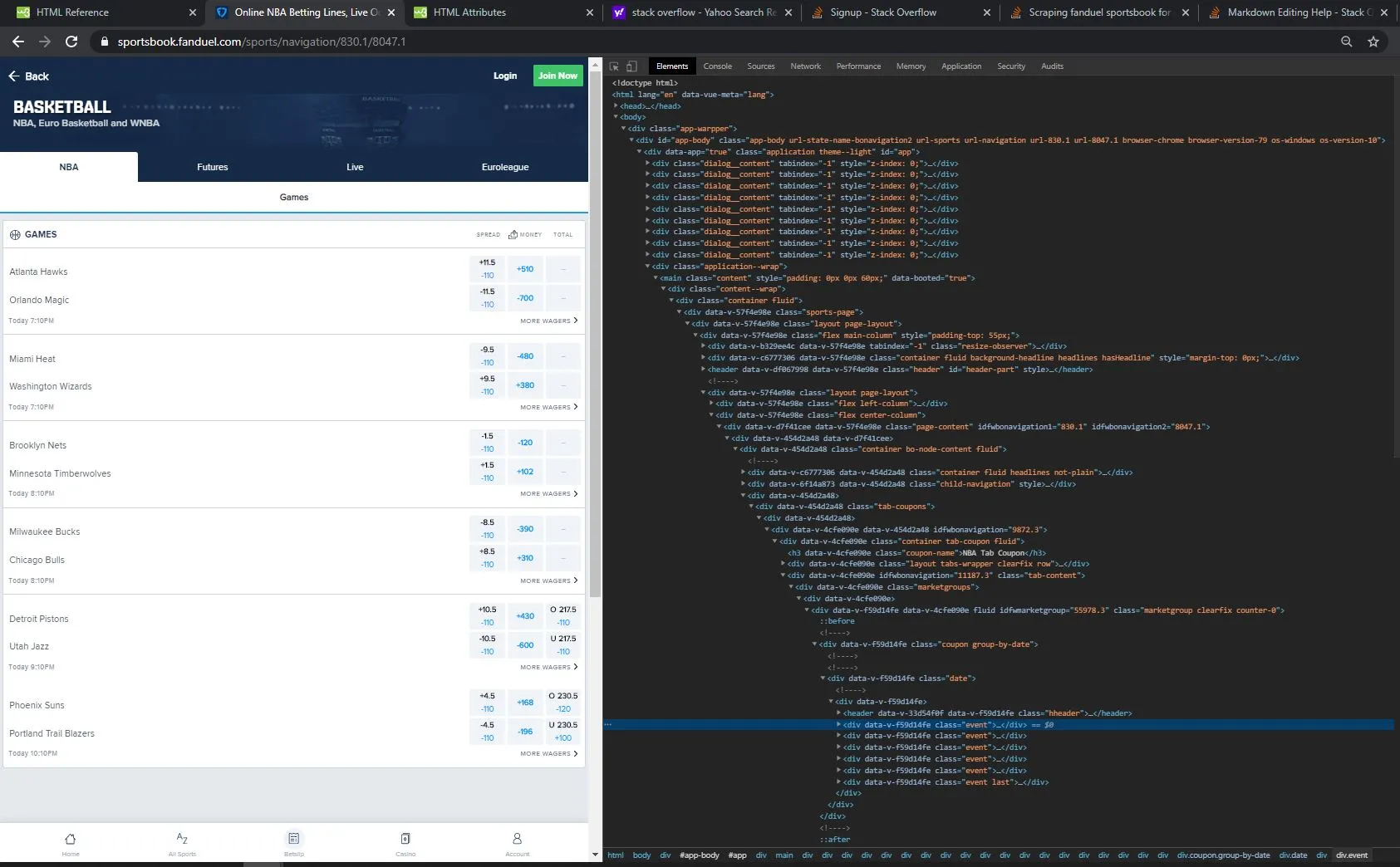The height and width of the screenshot is (867, 1400).
Task: Close the Yahoo Search browser tab
Action: 788,12
